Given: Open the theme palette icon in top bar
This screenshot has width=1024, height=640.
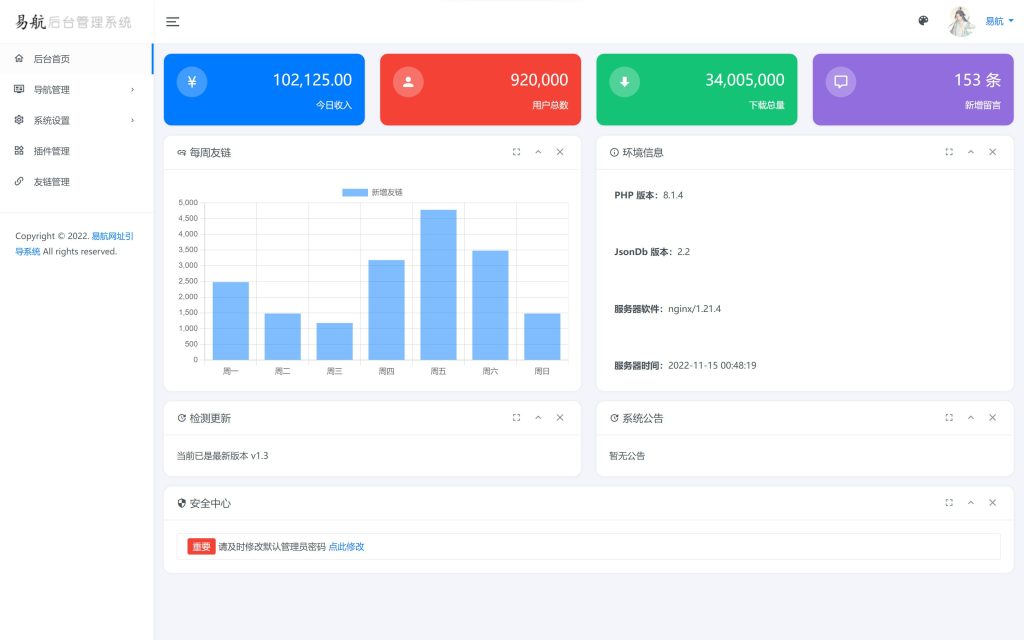Looking at the screenshot, I should (x=922, y=21).
